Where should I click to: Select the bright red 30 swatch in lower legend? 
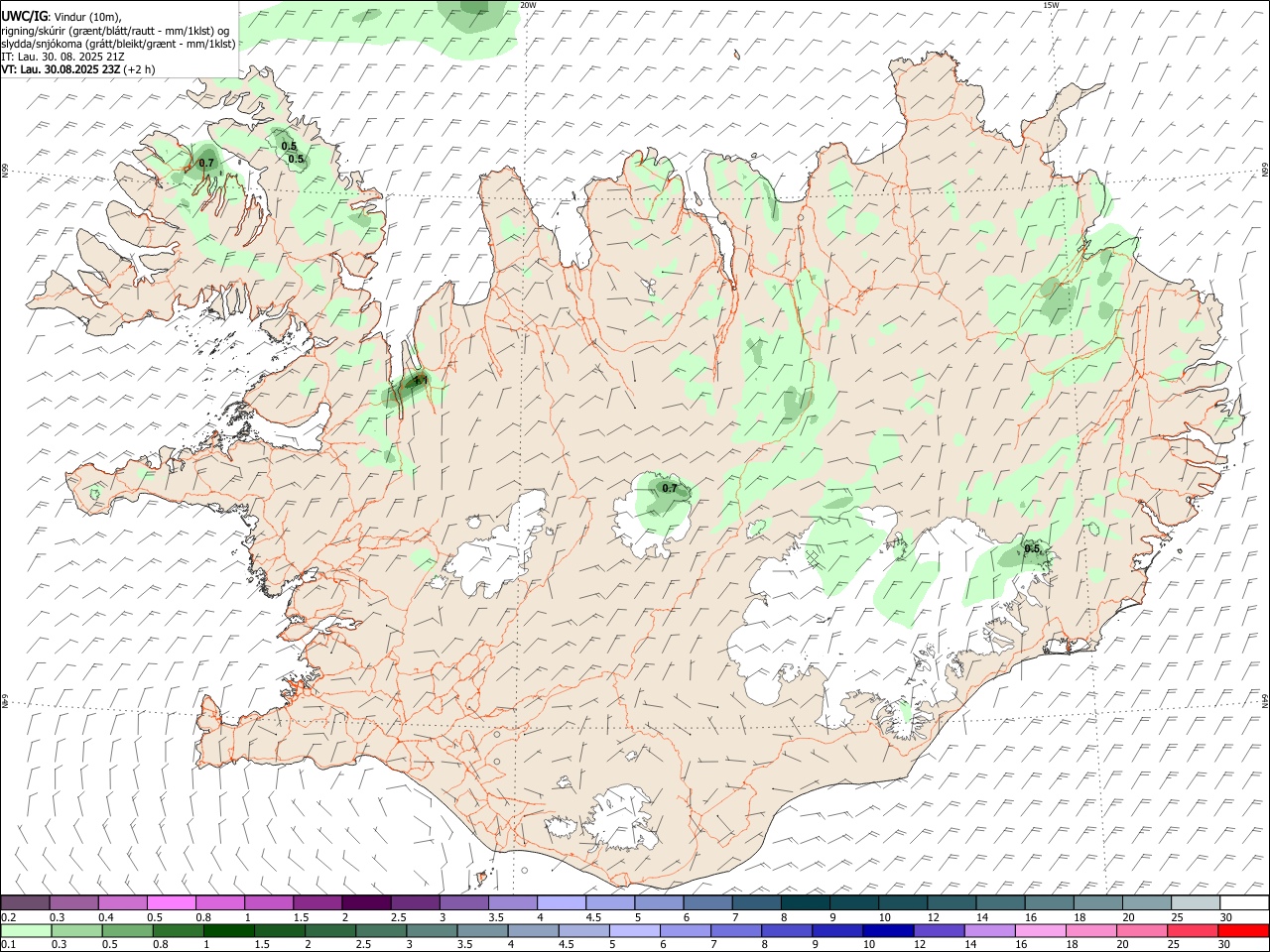click(x=1243, y=930)
